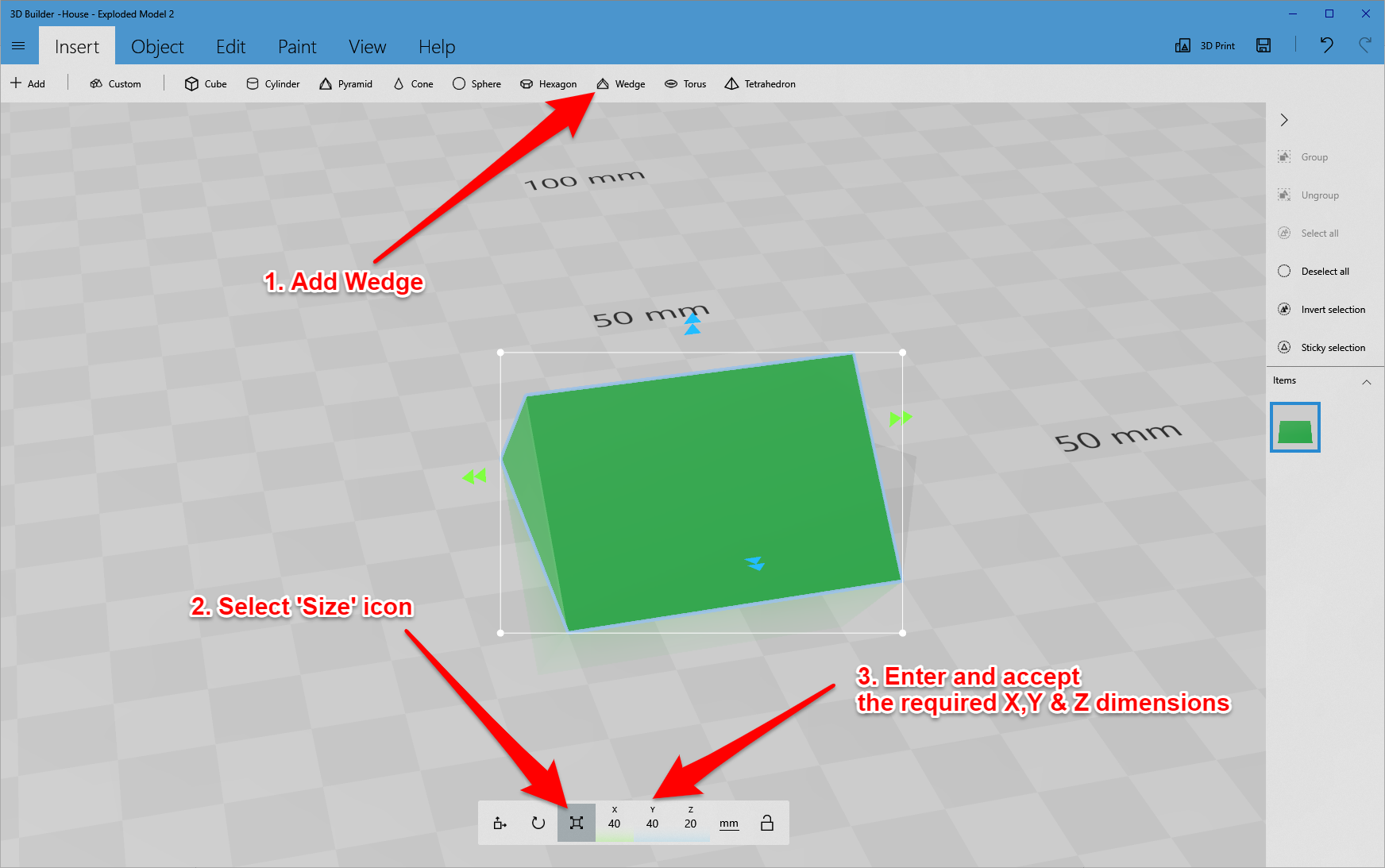1385x868 pixels.
Task: Open the mm units selector
Action: 729,824
